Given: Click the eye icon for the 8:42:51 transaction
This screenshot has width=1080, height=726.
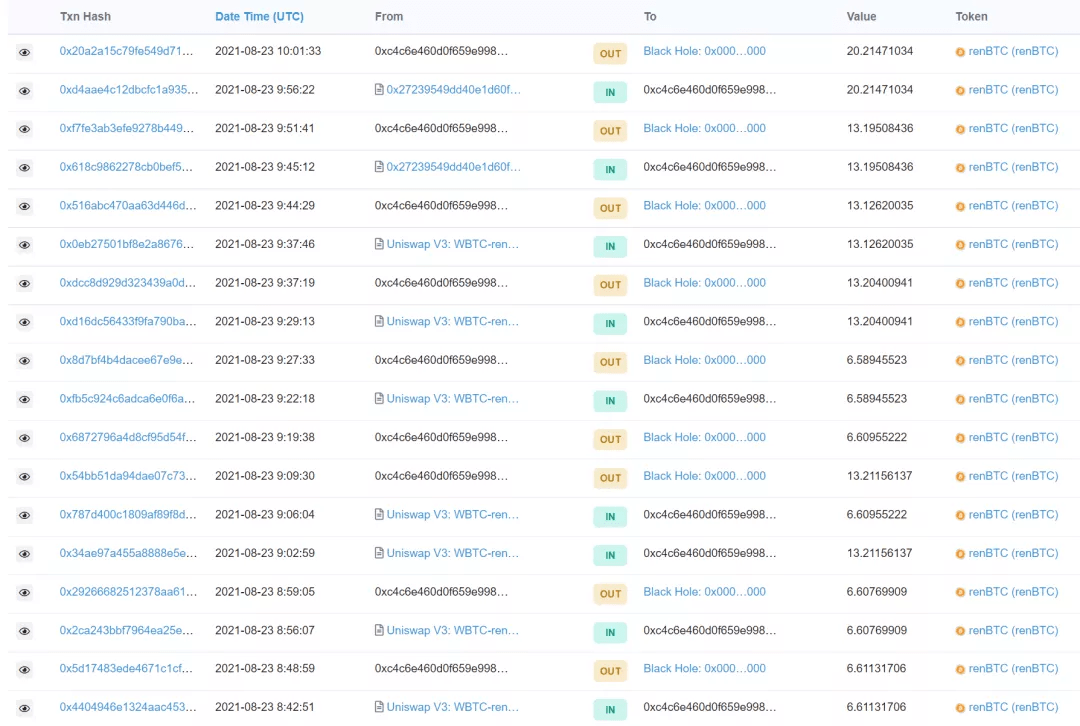Looking at the screenshot, I should [24, 709].
